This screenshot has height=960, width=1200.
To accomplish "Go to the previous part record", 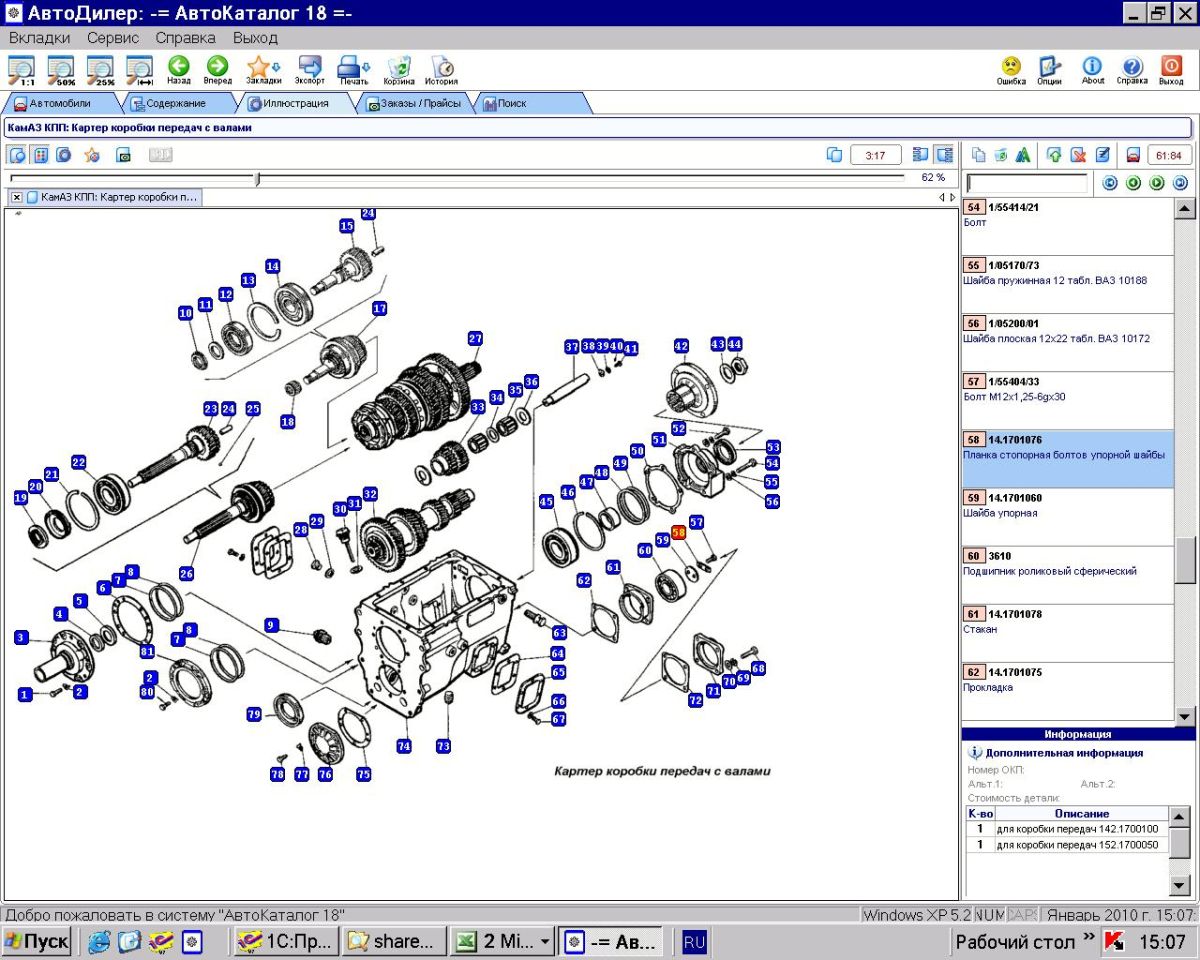I will click(1133, 183).
